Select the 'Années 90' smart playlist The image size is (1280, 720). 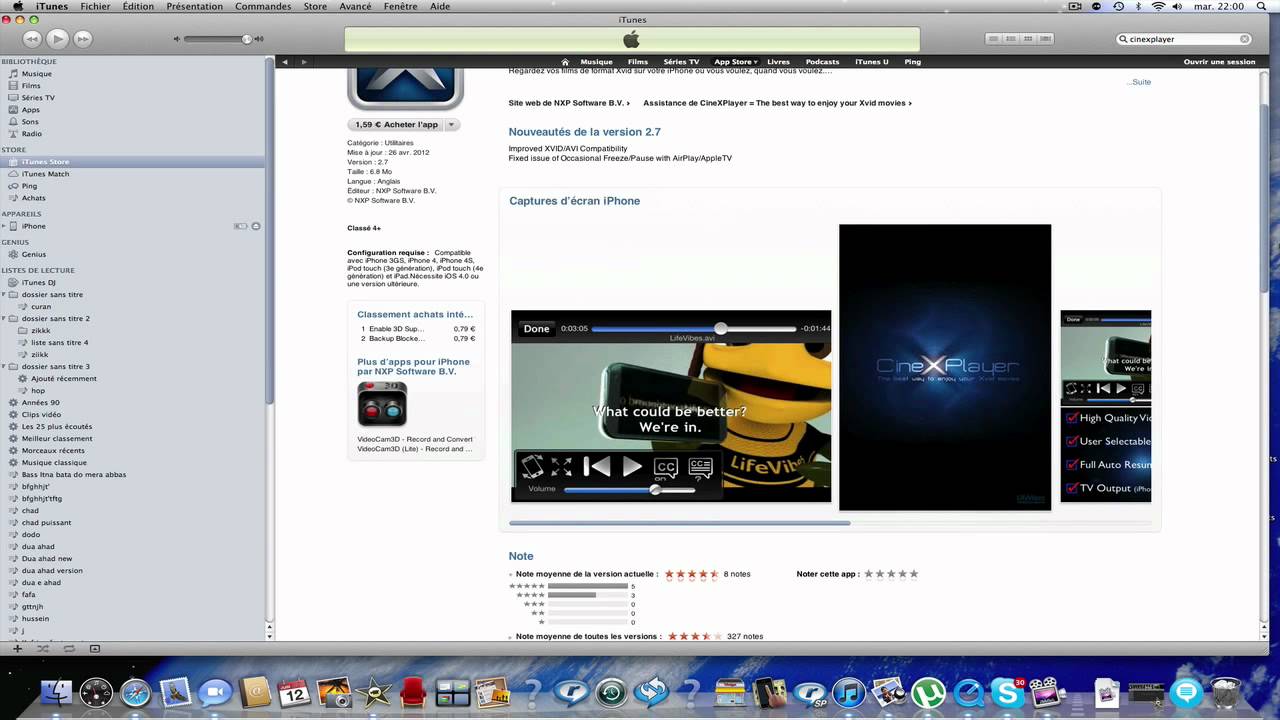point(40,403)
